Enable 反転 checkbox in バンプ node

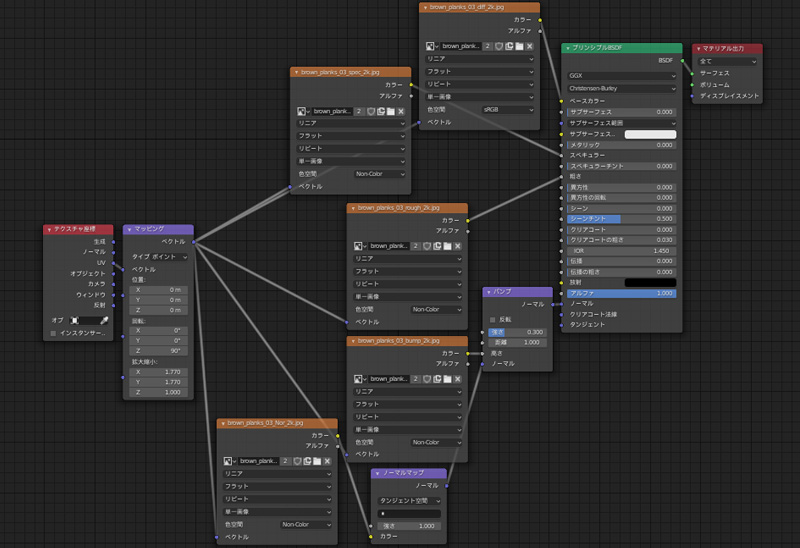click(492, 319)
